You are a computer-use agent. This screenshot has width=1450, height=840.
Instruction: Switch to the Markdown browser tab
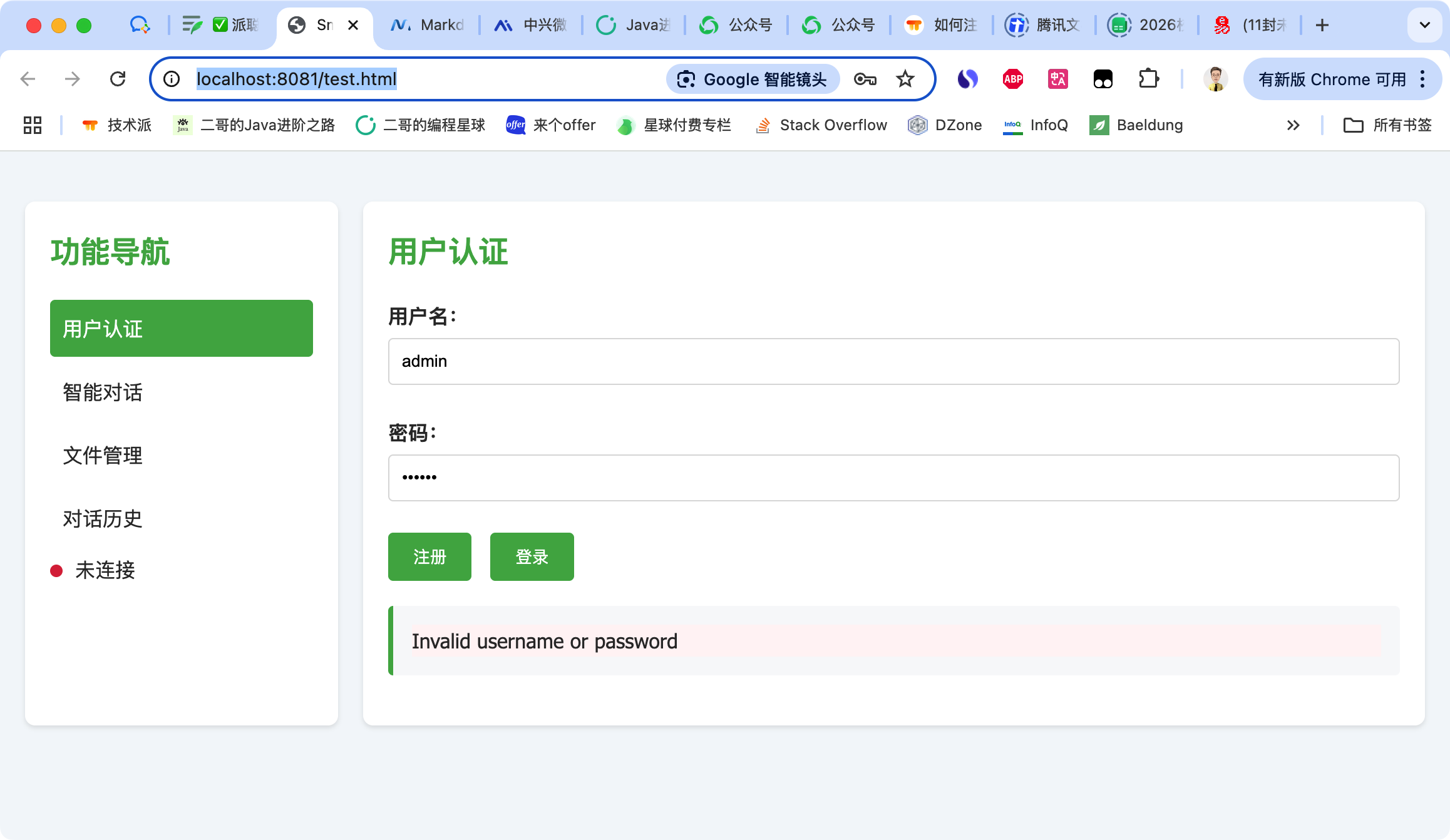click(427, 25)
